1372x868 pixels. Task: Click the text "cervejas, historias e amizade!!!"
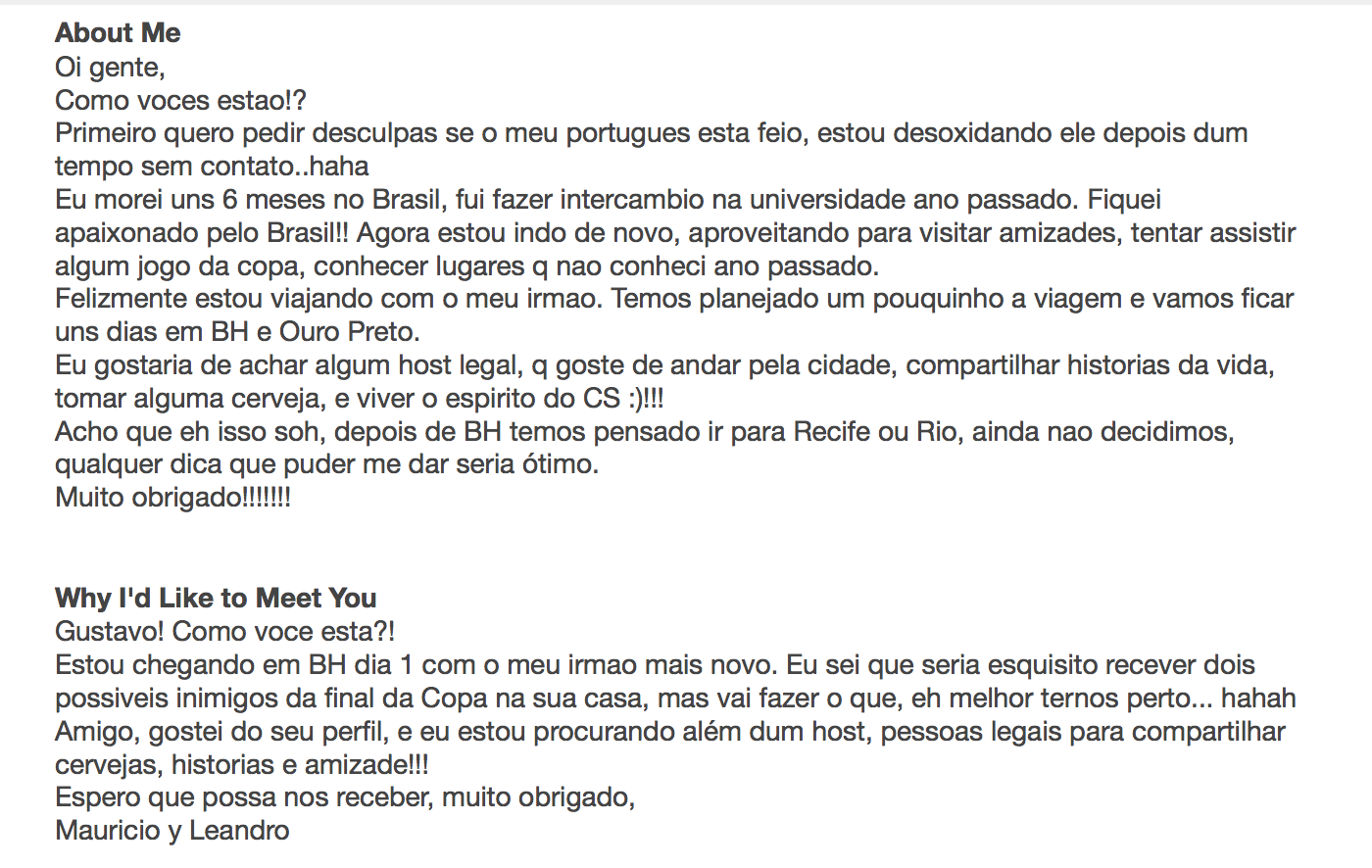coord(242,765)
